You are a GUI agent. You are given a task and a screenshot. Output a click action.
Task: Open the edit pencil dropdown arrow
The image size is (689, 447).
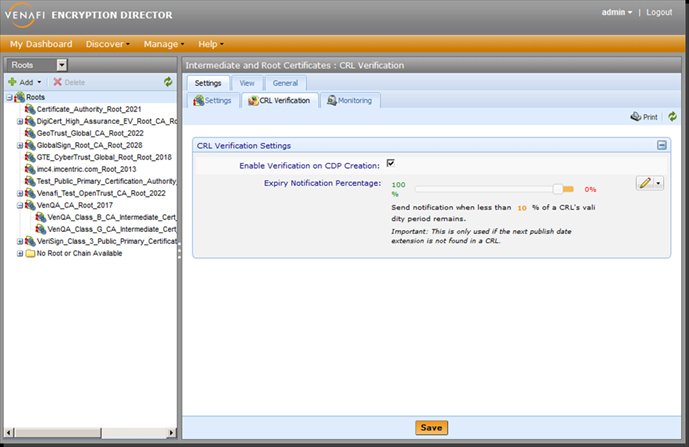tap(658, 183)
